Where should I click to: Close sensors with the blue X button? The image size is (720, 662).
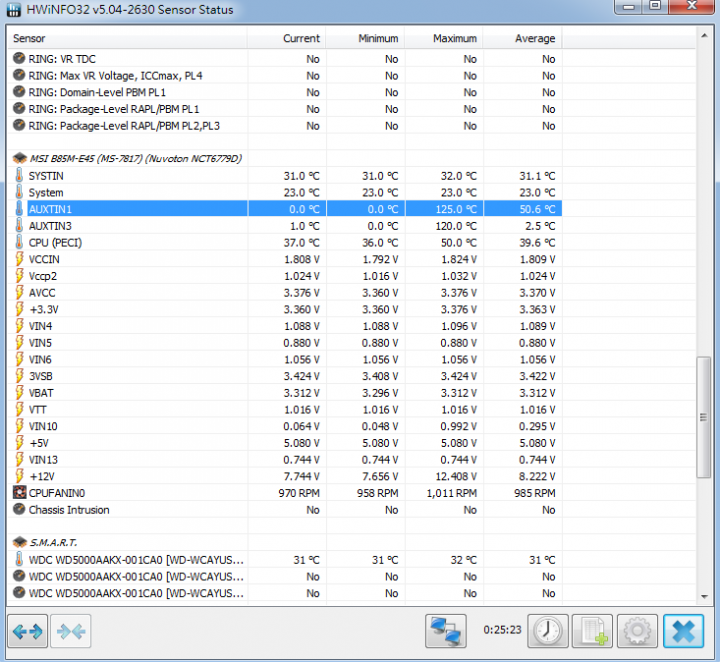pos(683,631)
